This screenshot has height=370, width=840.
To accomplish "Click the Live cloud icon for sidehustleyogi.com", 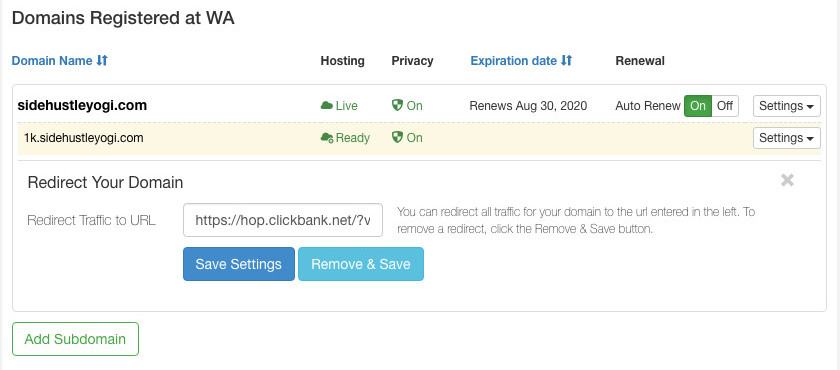I will click(327, 106).
